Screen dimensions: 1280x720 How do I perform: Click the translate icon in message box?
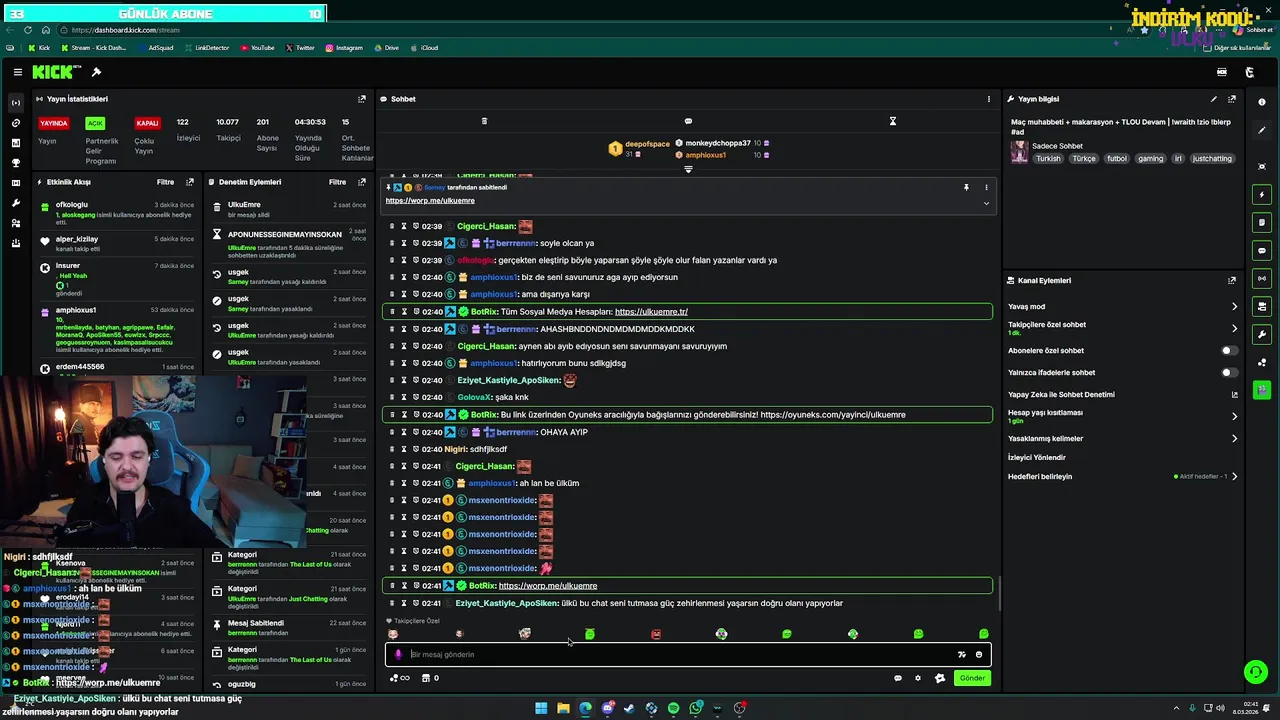962,655
